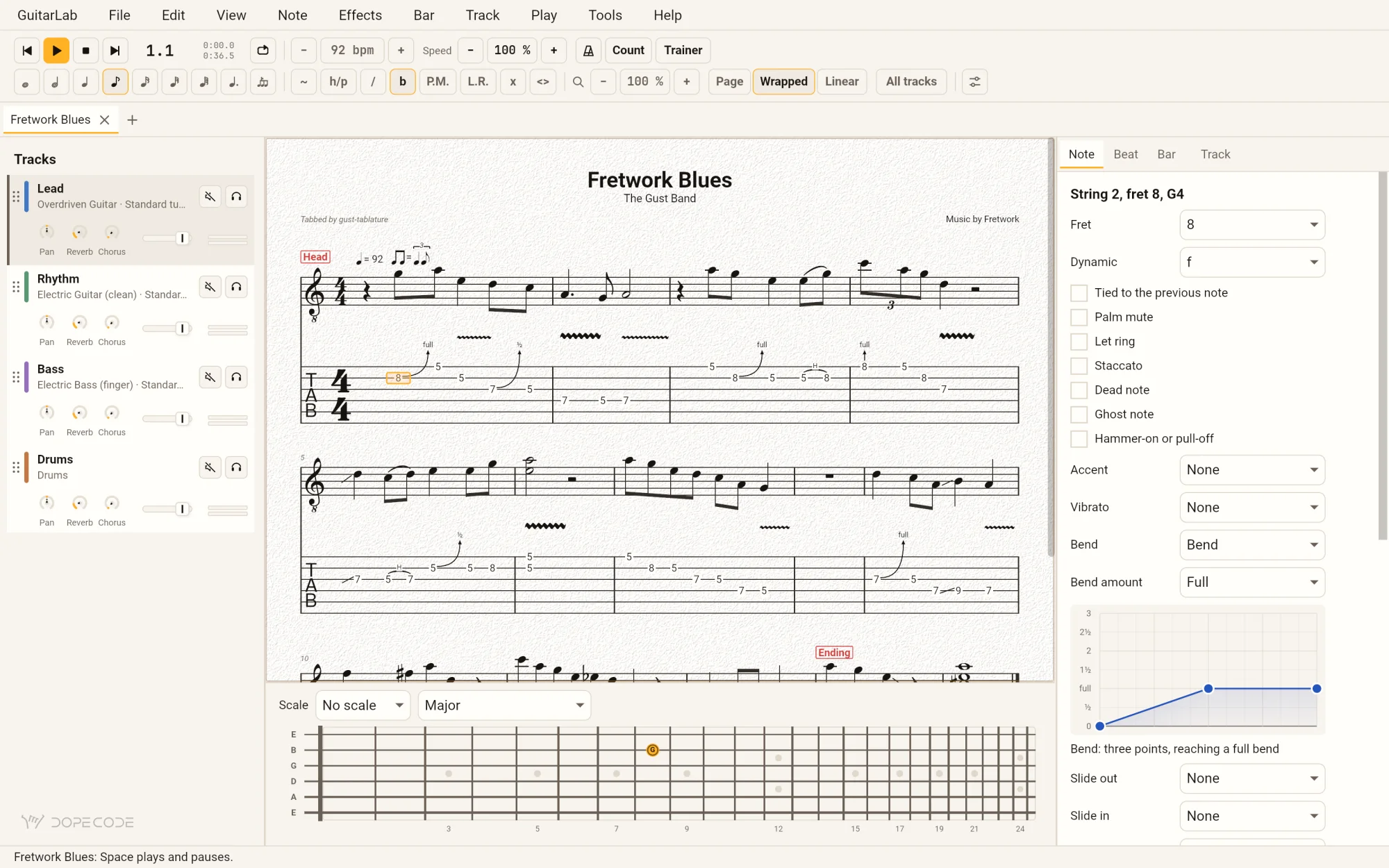Open the Fret dropdown showing 8

point(1252,224)
